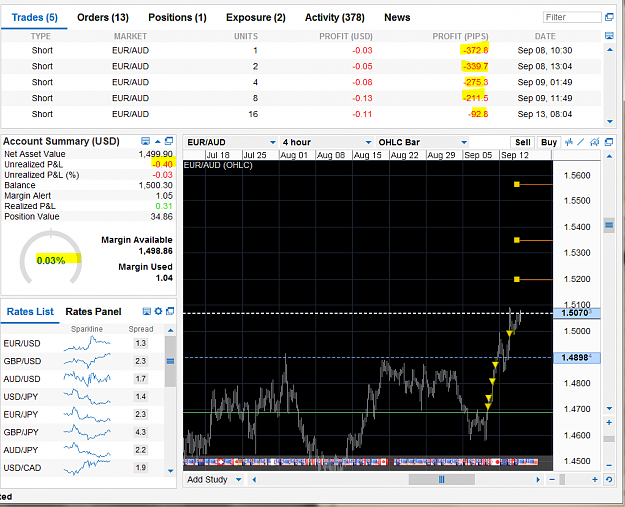The height and width of the screenshot is (507, 625).
Task: Click the vertical price zoom slider handle
Action: [x=609, y=439]
